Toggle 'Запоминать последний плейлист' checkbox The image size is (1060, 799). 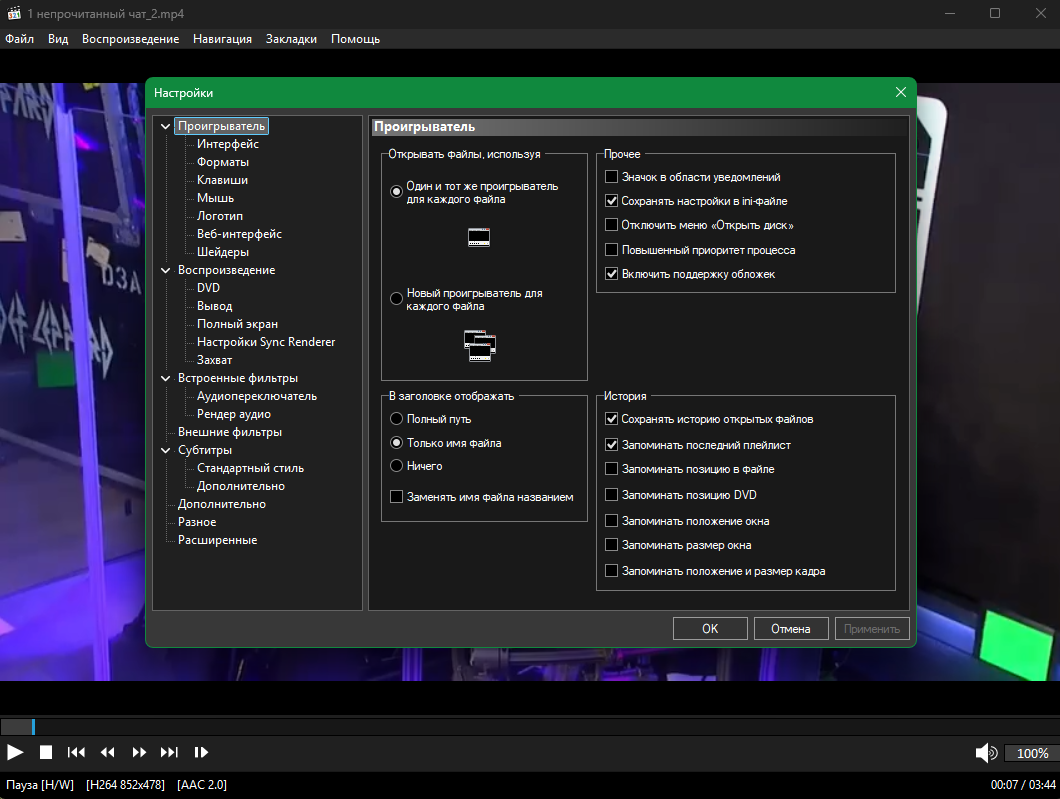pos(611,445)
